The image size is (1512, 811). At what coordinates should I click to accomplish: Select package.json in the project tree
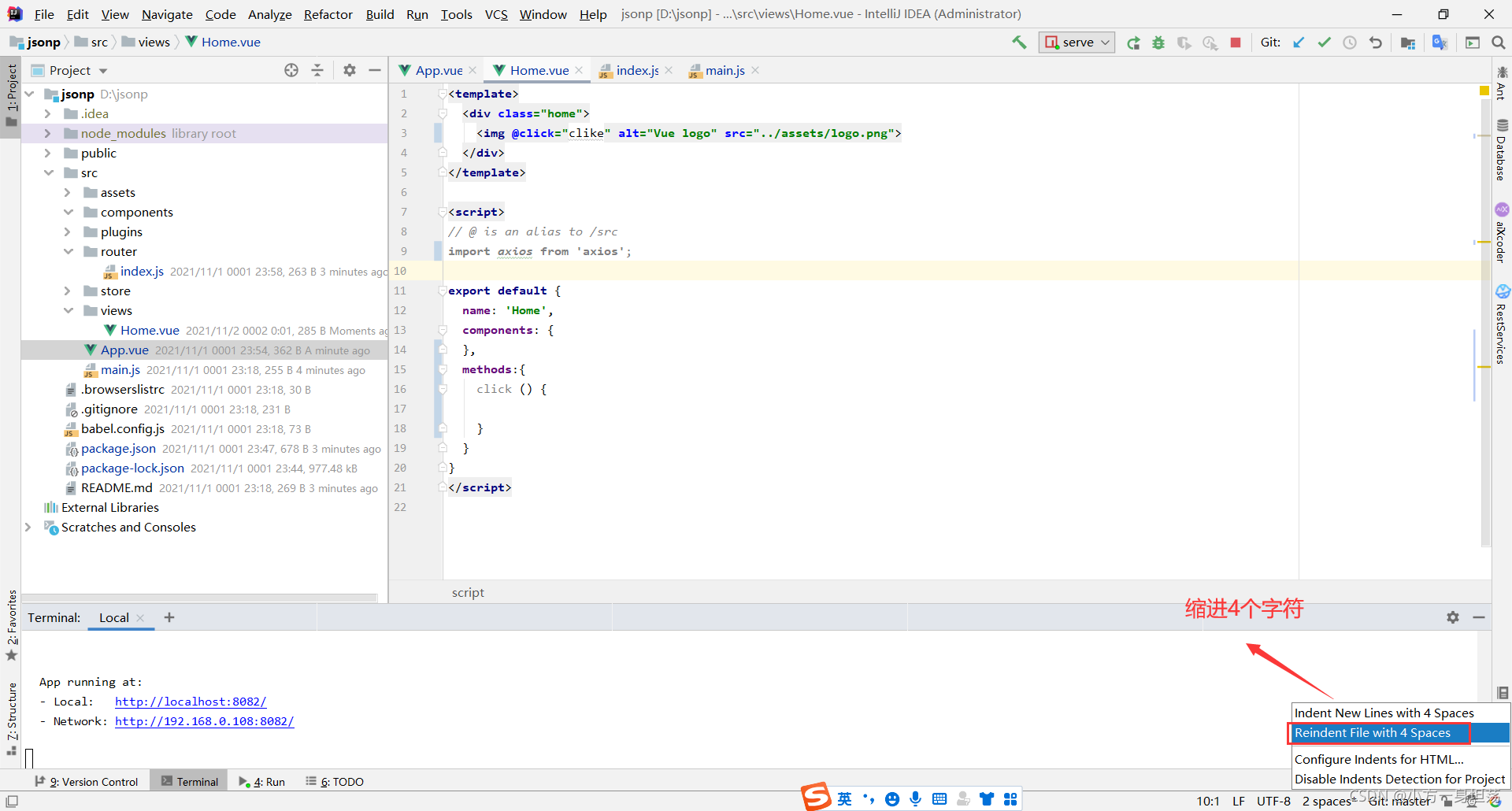(x=118, y=448)
